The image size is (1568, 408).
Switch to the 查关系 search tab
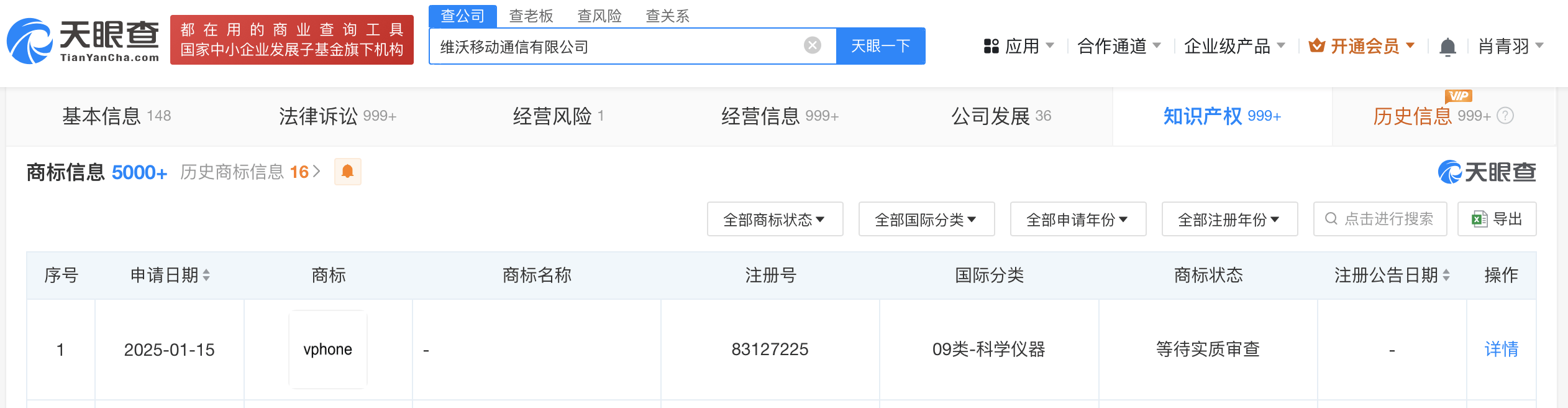tap(668, 16)
